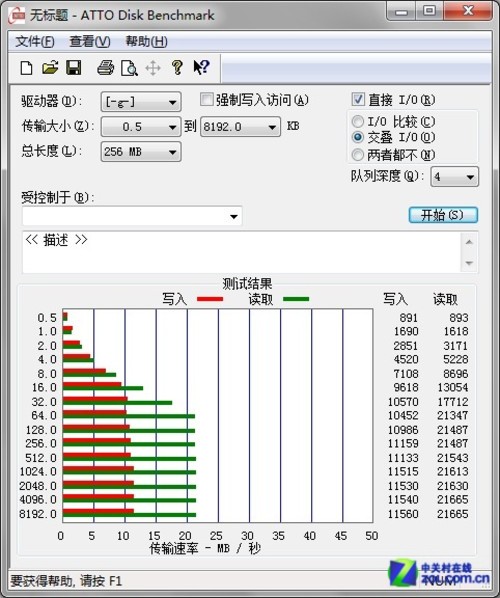Close the ATTO Disk Benchmark window
Image resolution: width=500 pixels, height=598 pixels.
click(x=468, y=11)
